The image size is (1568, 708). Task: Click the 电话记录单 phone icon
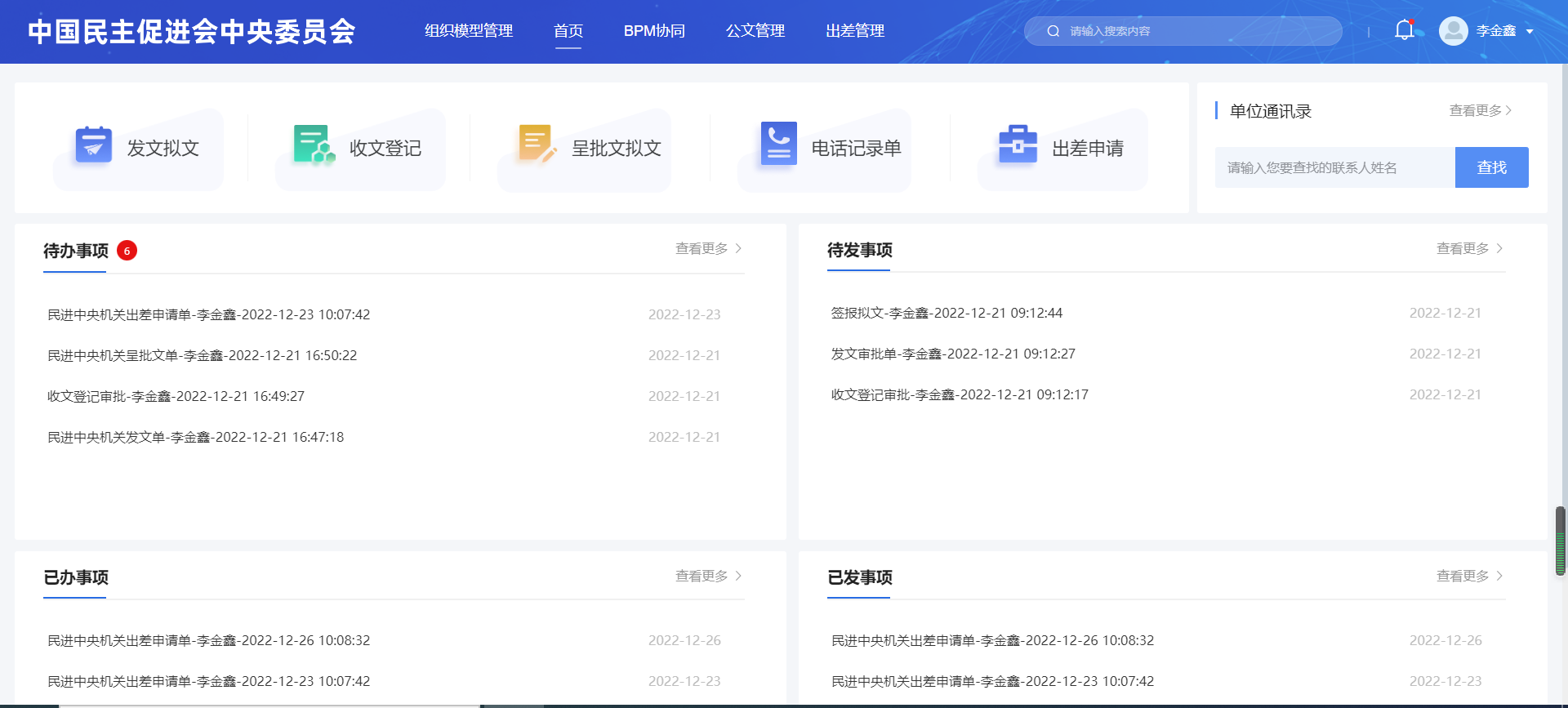pyautogui.click(x=778, y=144)
